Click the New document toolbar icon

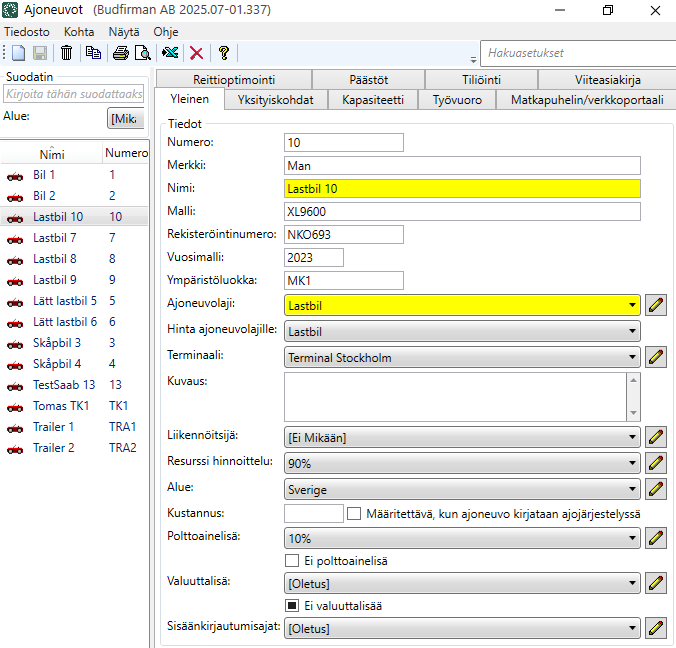click(18, 53)
